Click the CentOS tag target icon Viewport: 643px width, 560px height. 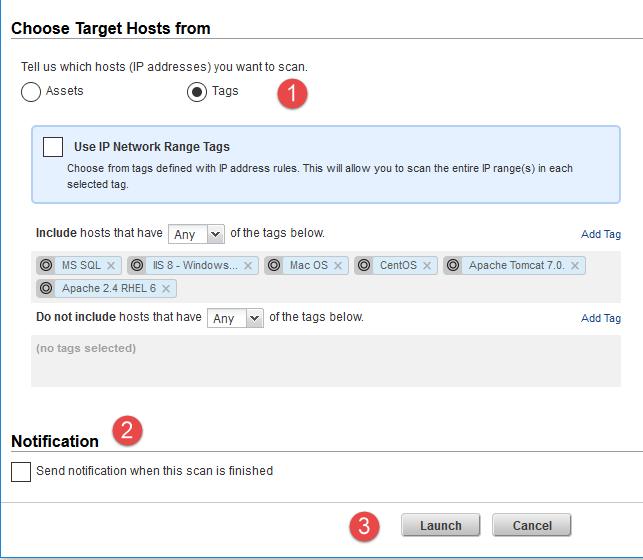(364, 265)
